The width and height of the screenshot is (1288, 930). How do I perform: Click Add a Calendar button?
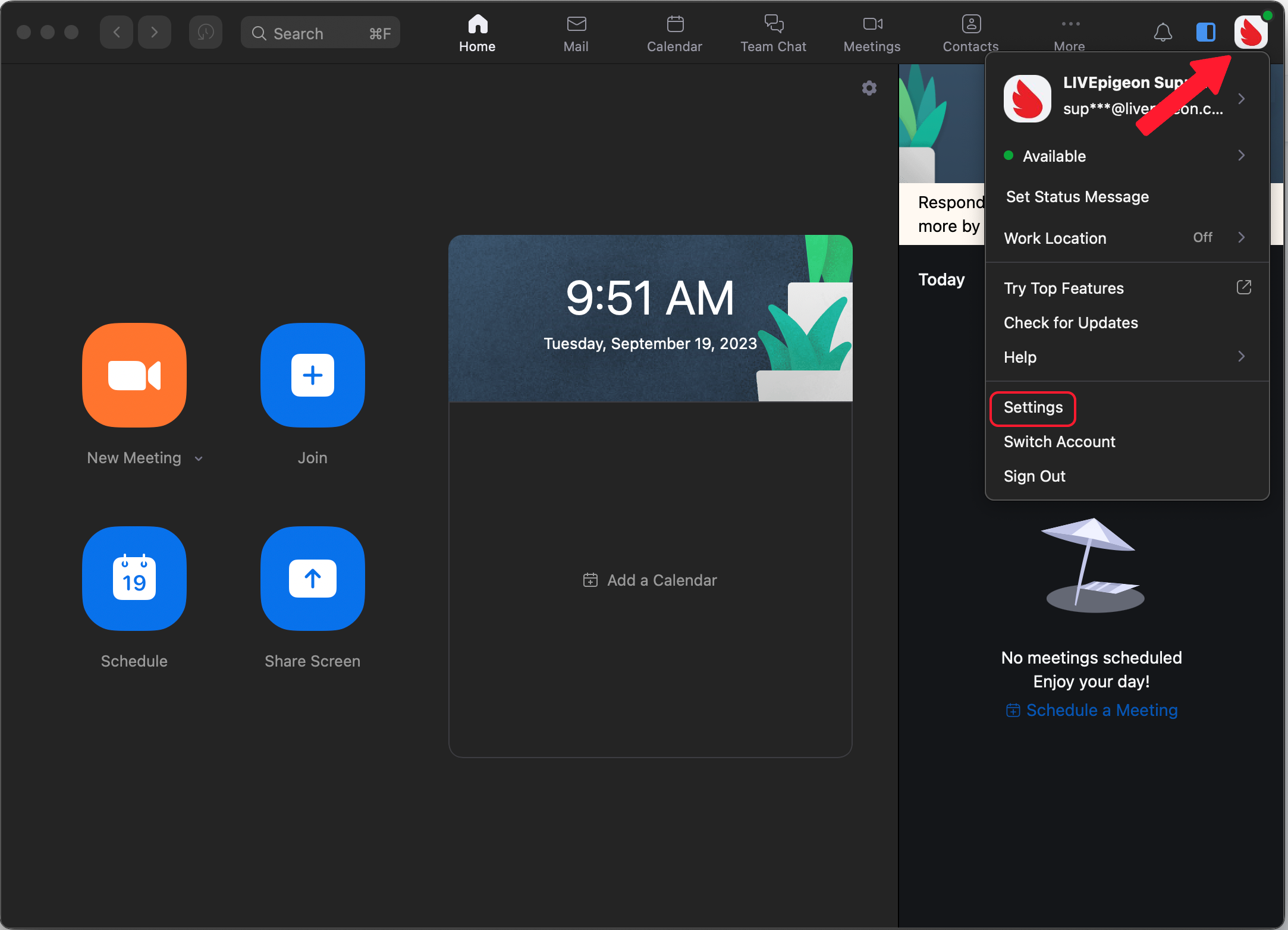tap(650, 580)
